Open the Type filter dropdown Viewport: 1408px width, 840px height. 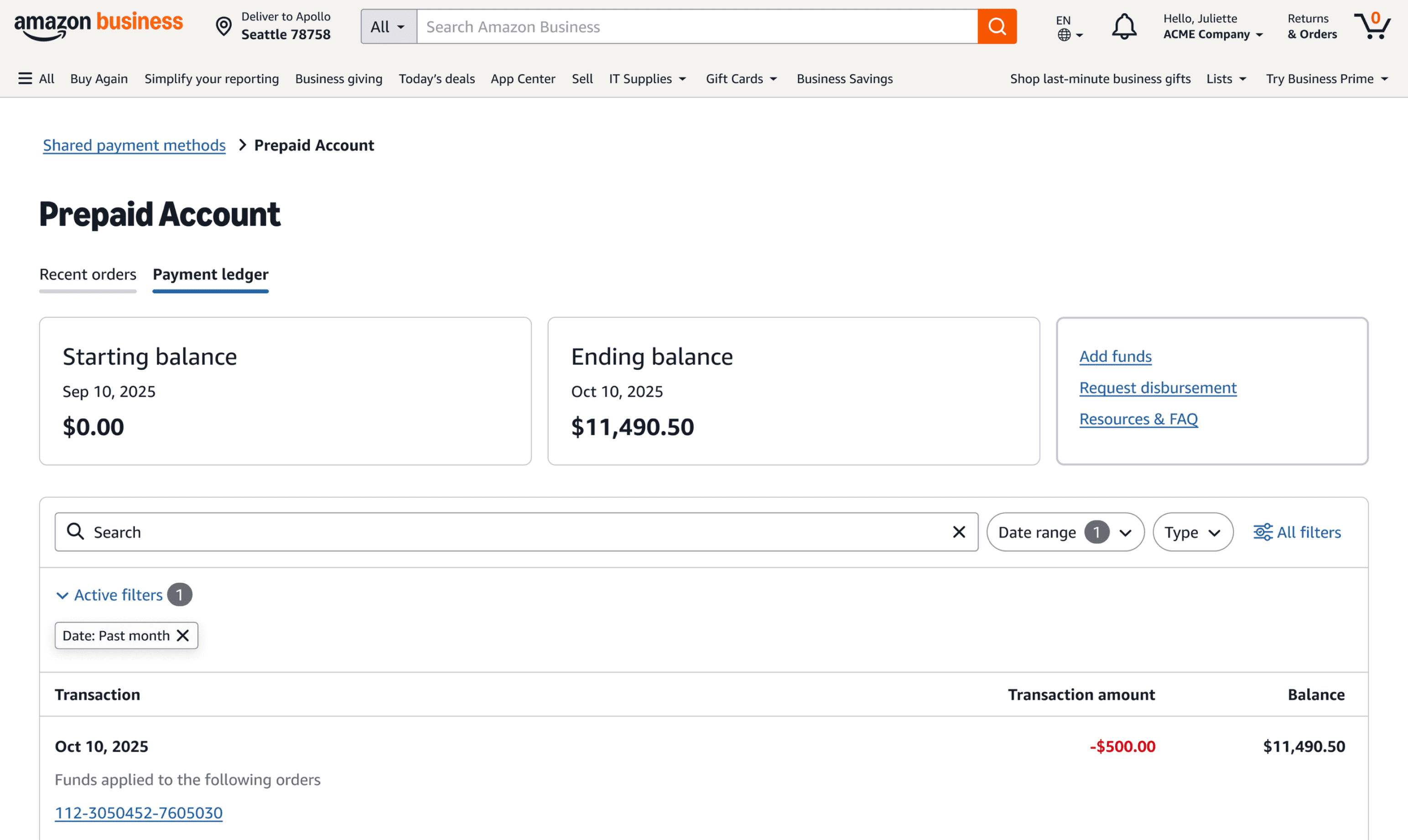click(1192, 532)
